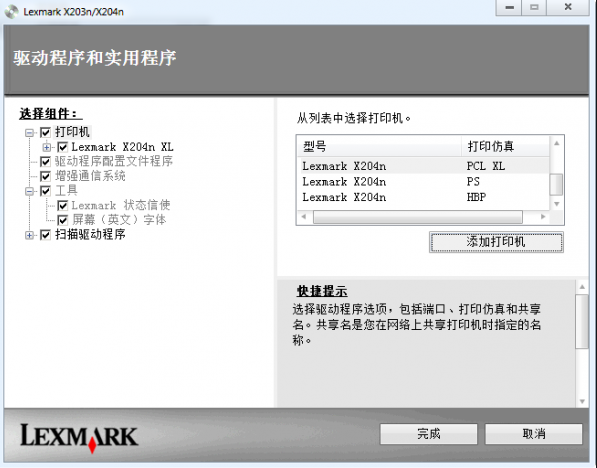
Task: Toggle the 屏幕（英文）字体 checkbox
Action: (x=62, y=220)
